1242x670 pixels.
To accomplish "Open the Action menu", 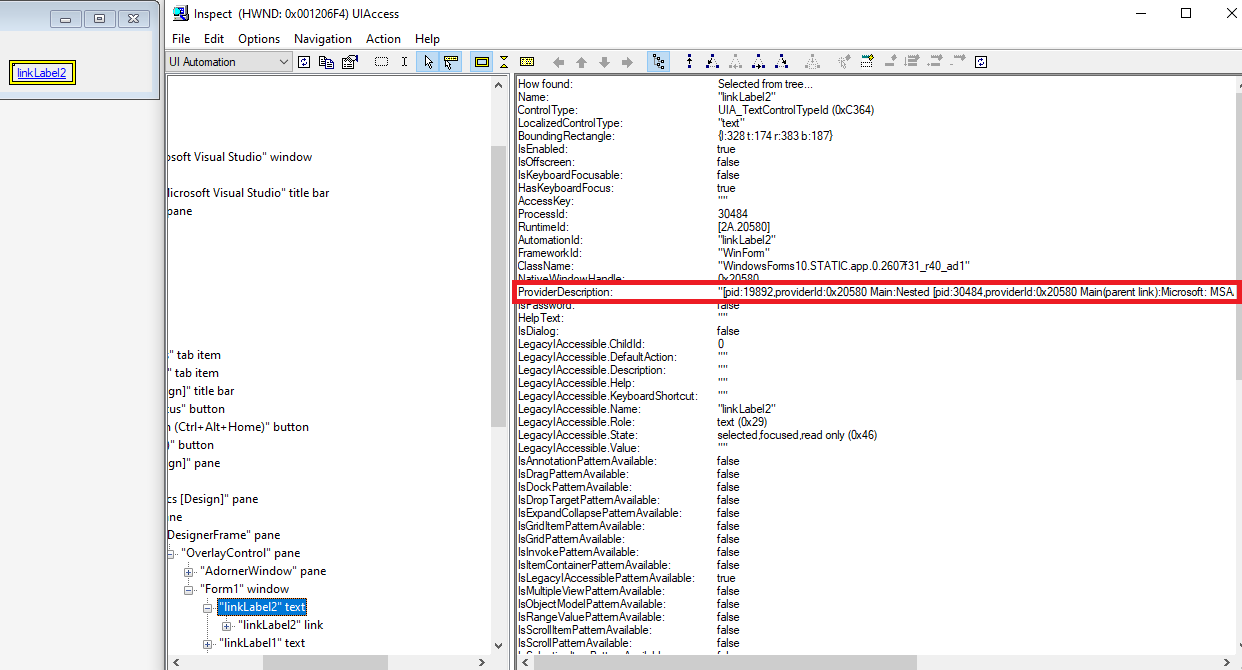I will [383, 39].
